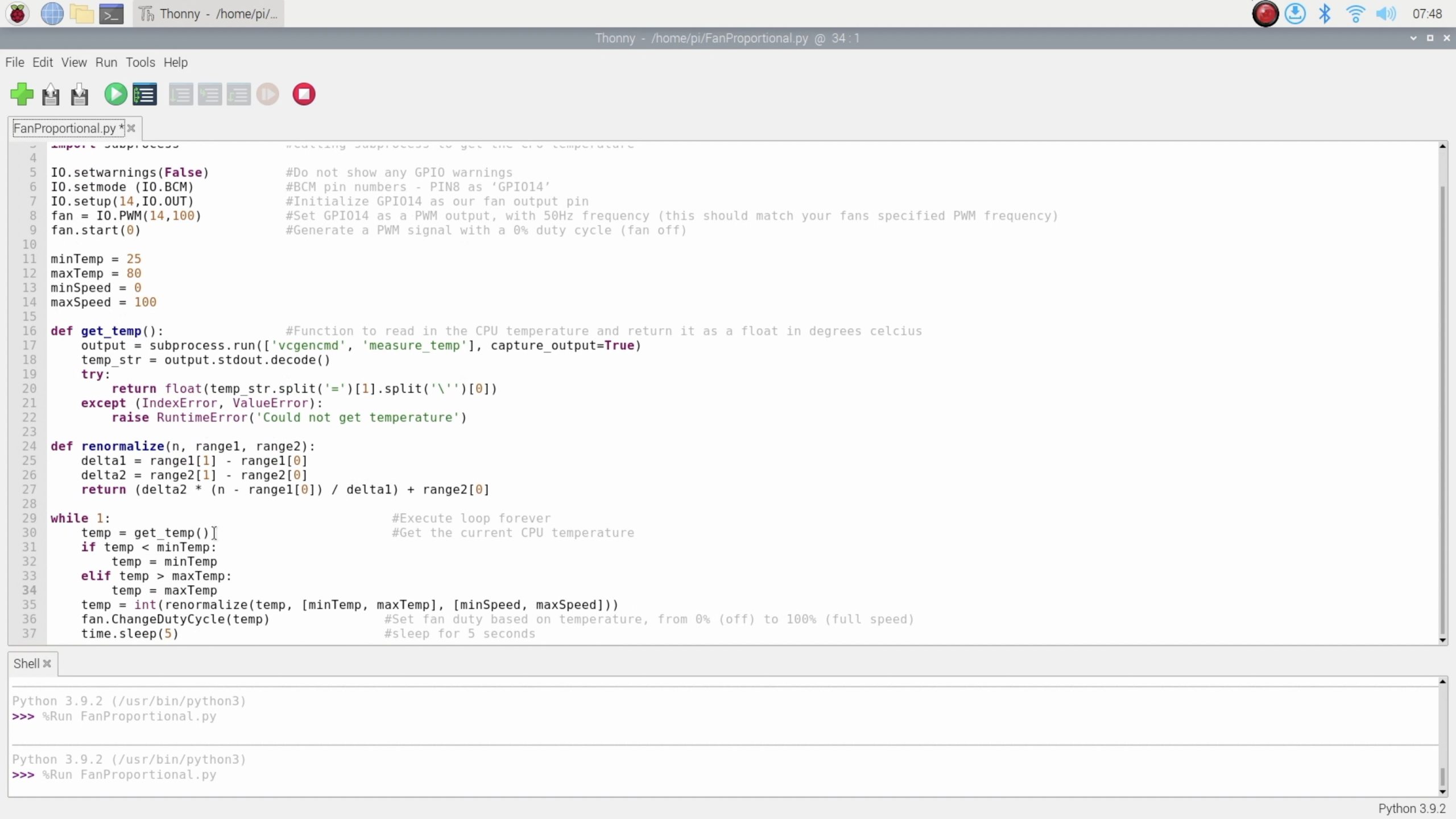Click the green New file plus icon
Viewport: 1456px width, 819px height.
(22, 94)
